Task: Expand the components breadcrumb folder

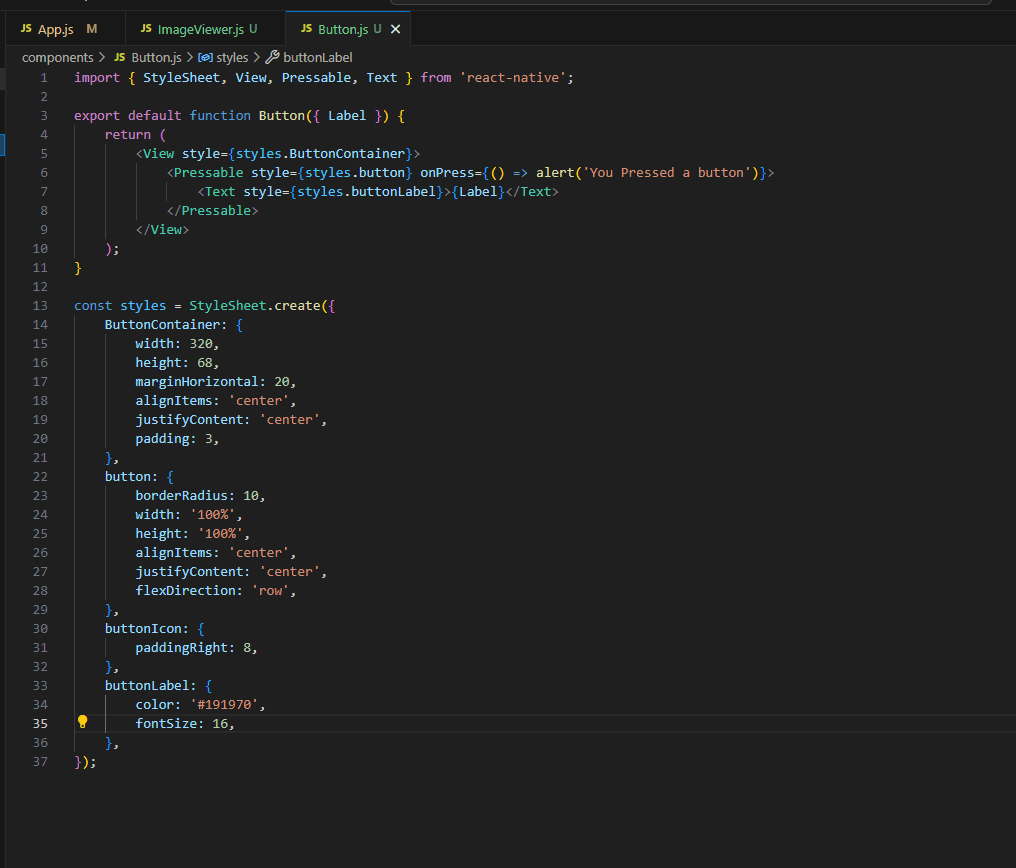Action: (57, 58)
